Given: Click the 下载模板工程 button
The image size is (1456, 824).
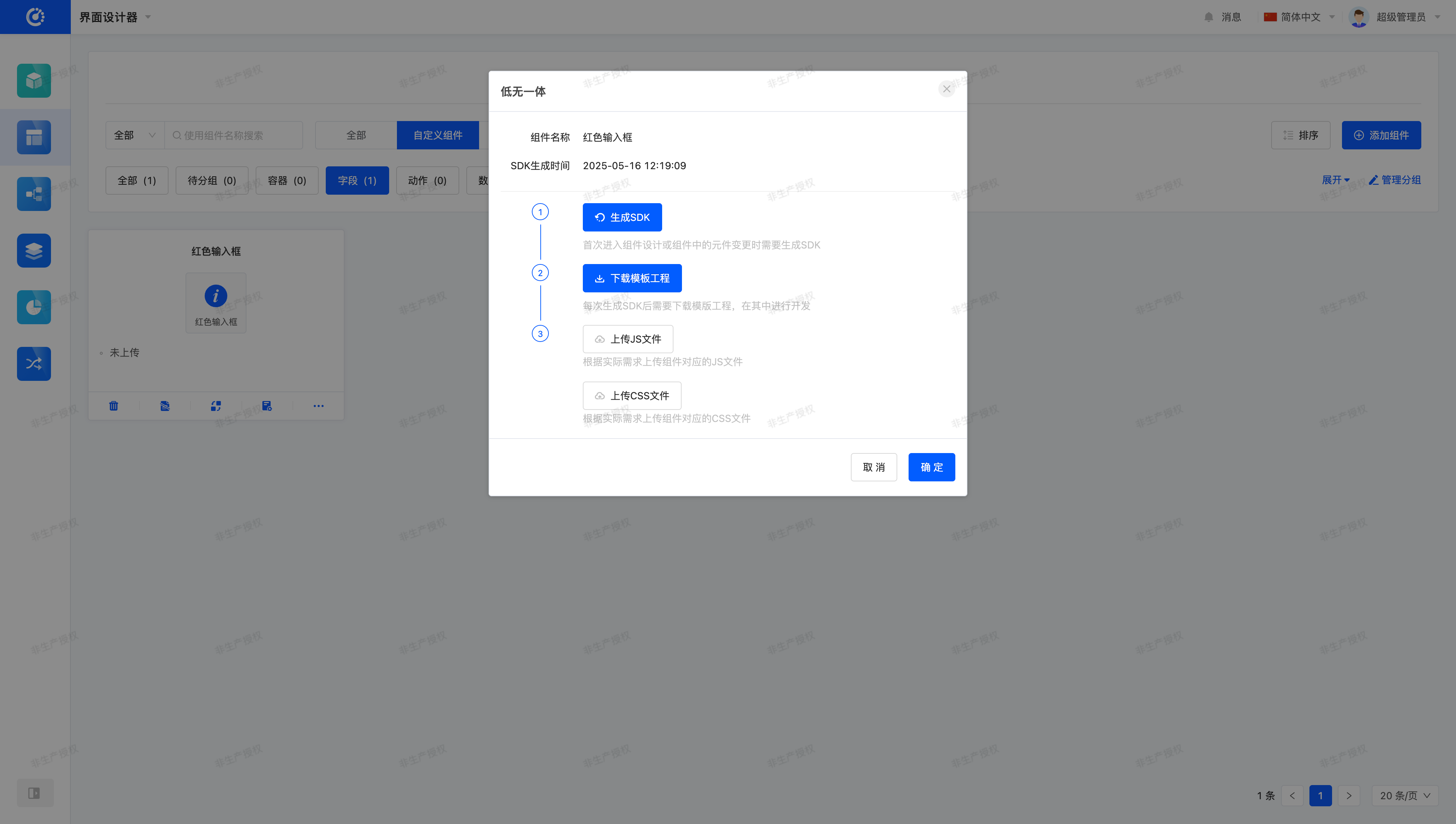Looking at the screenshot, I should [632, 279].
